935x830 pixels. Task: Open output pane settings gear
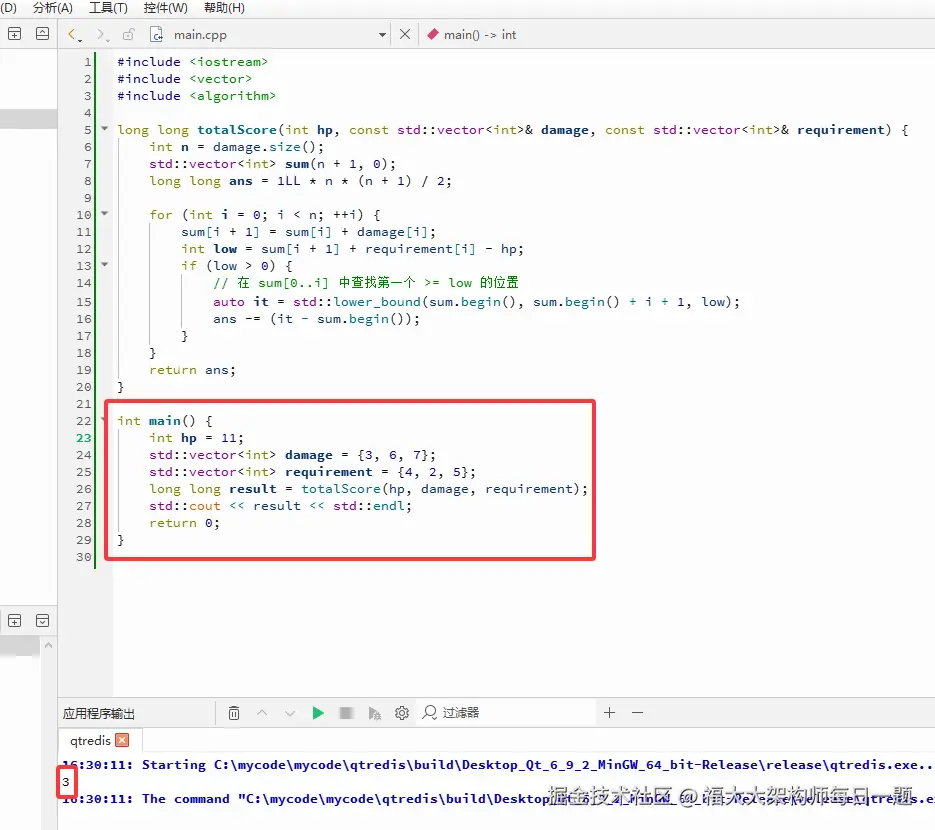pyautogui.click(x=402, y=713)
